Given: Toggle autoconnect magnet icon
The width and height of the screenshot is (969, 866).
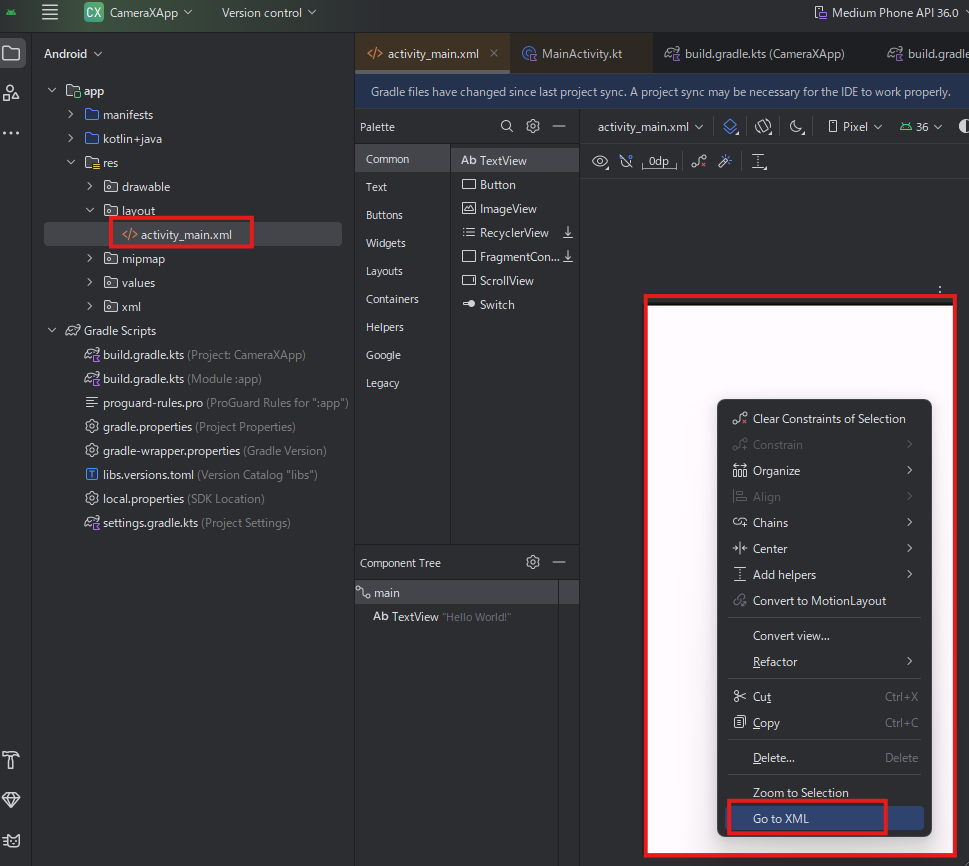Looking at the screenshot, I should tap(626, 161).
